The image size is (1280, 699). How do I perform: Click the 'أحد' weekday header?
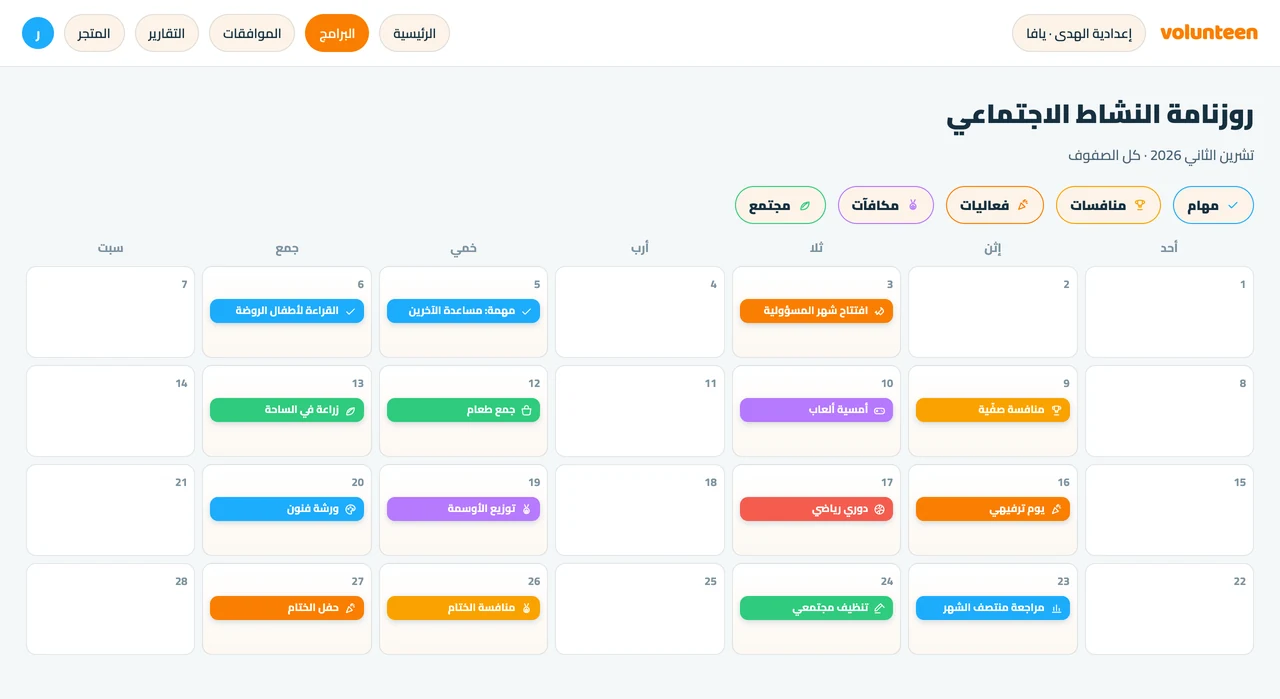pos(1169,247)
